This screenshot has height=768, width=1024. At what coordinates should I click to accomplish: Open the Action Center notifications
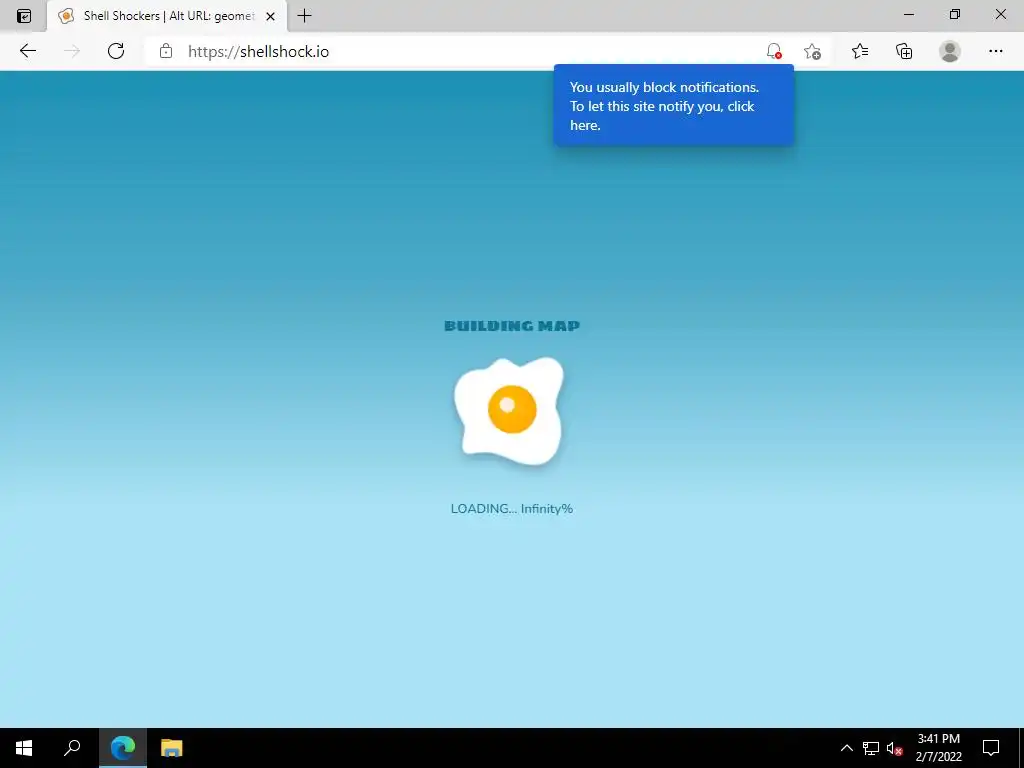tap(991, 748)
